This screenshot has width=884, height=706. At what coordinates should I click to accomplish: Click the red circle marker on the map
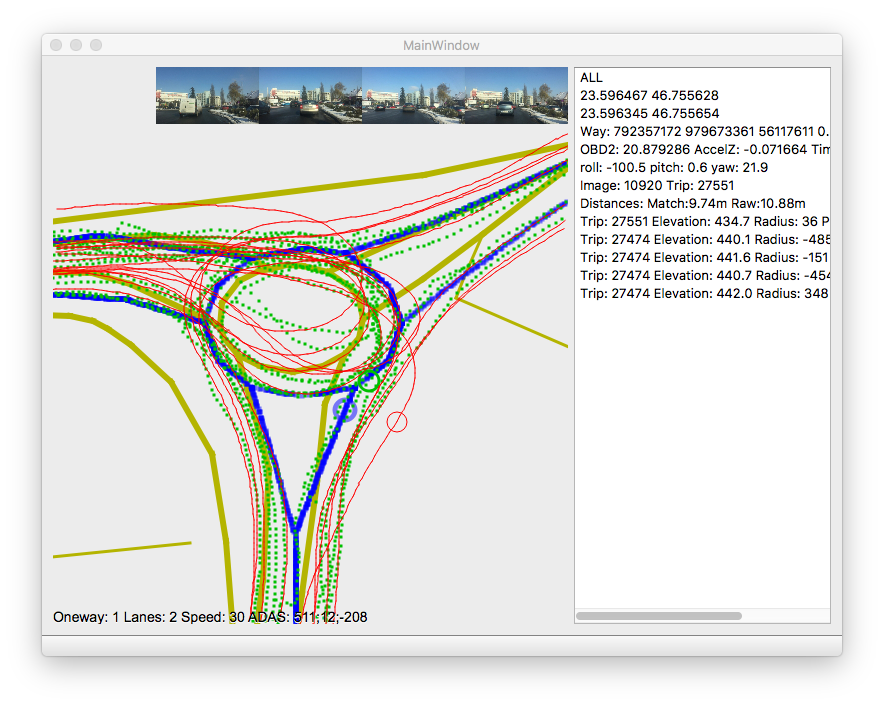pos(397,422)
